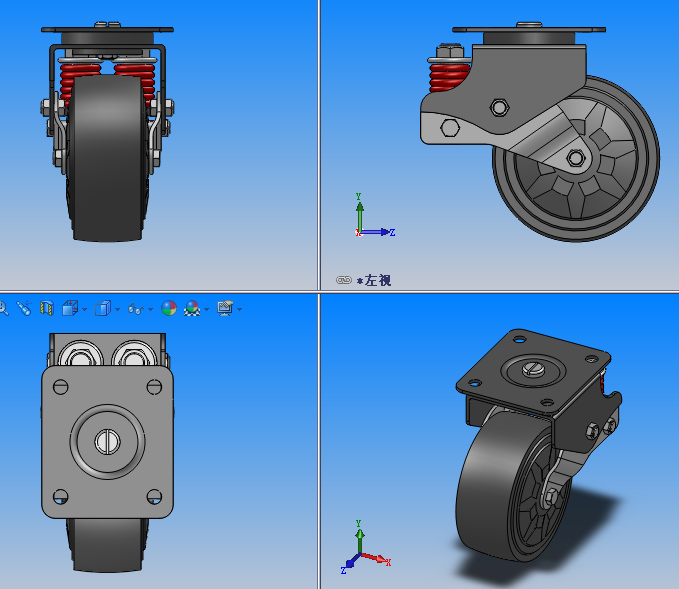Click the View Orientation cube icon

70,308
